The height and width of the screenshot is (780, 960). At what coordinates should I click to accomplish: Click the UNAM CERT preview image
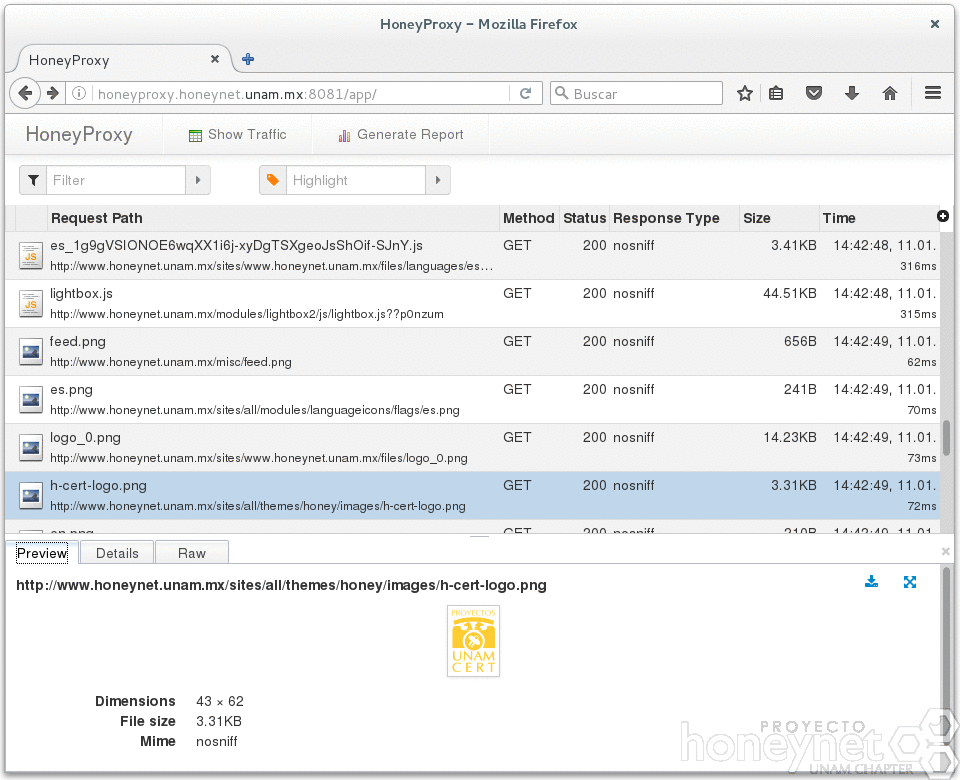coord(473,641)
